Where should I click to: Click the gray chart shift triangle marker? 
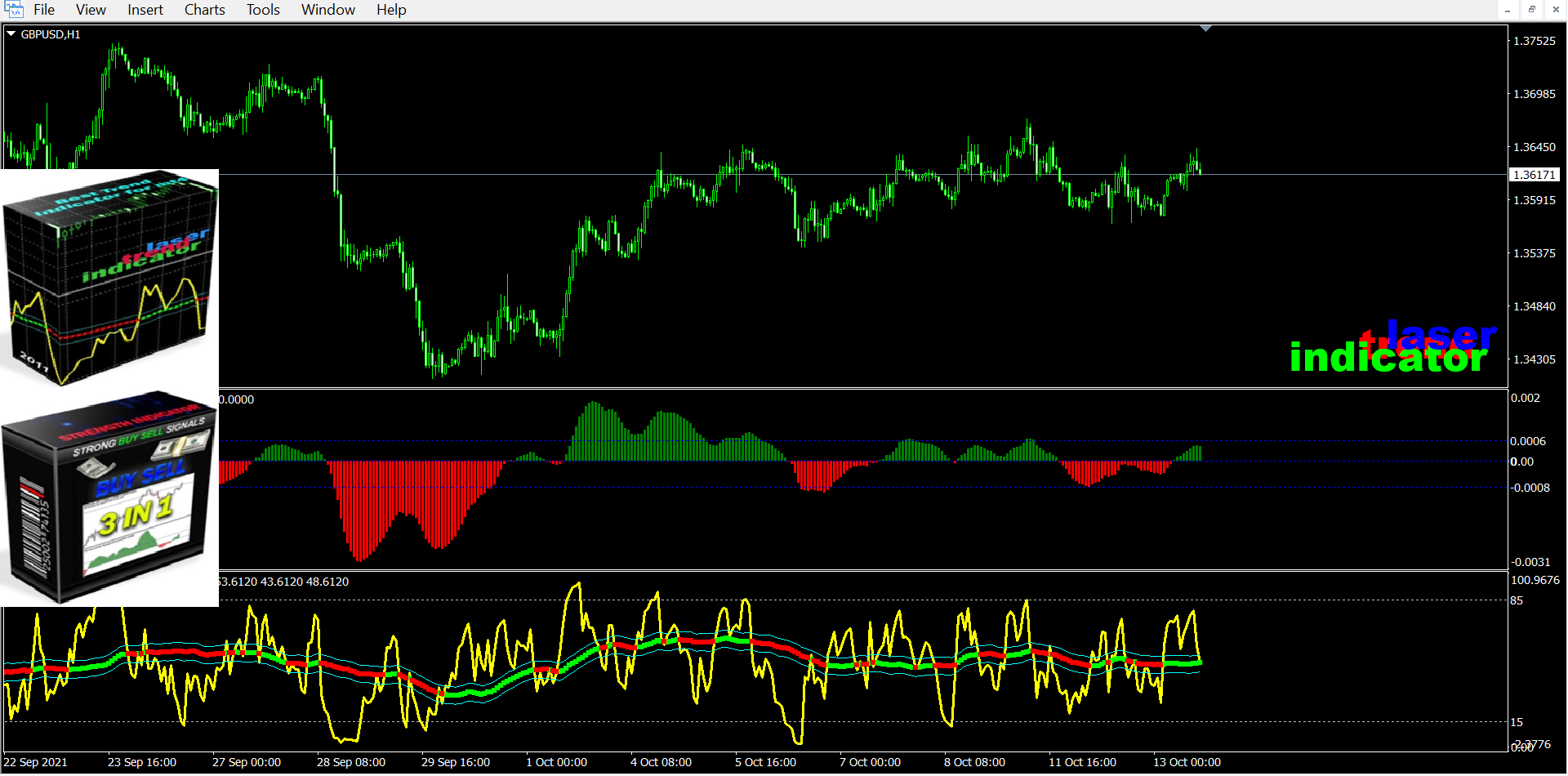click(x=1205, y=29)
